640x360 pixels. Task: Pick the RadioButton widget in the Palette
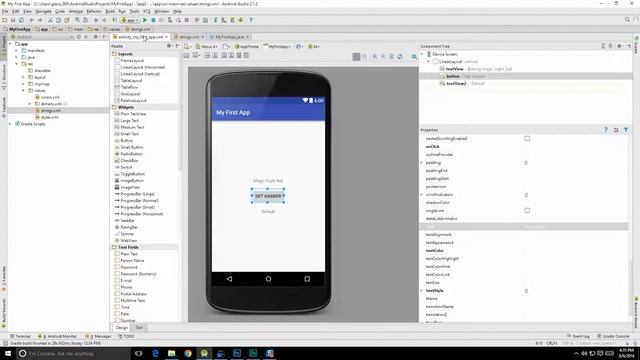point(131,154)
